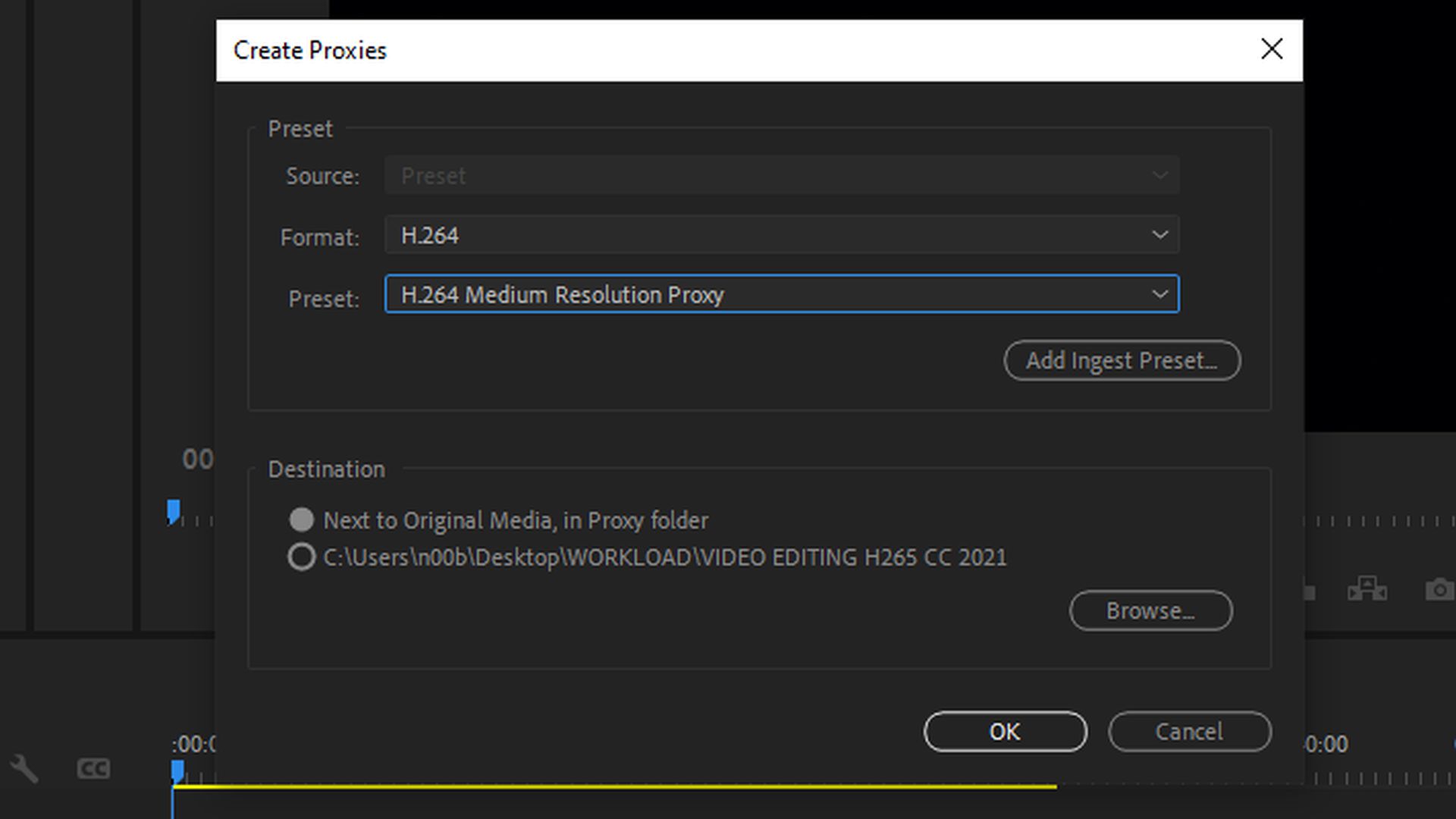Select the C:\Users custom path option
Image resolution: width=1456 pixels, height=819 pixels.
[x=302, y=557]
